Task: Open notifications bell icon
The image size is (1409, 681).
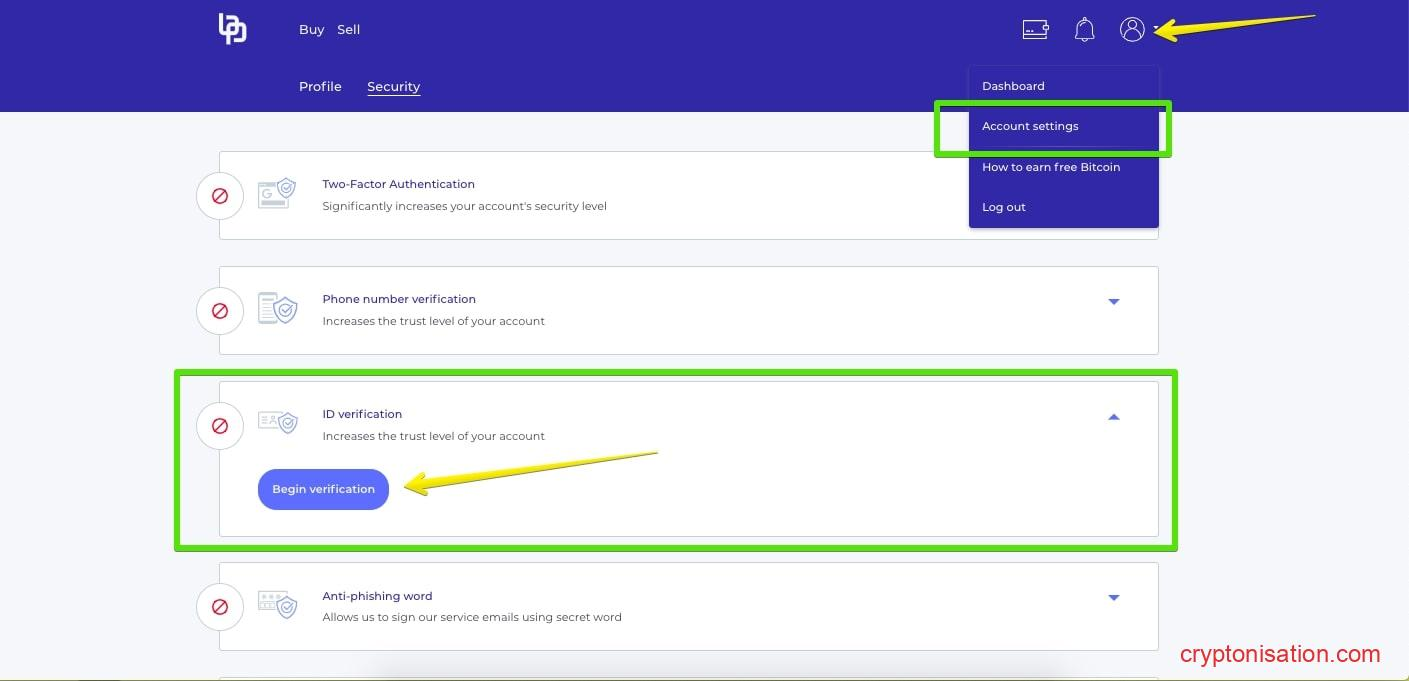Action: click(1084, 29)
